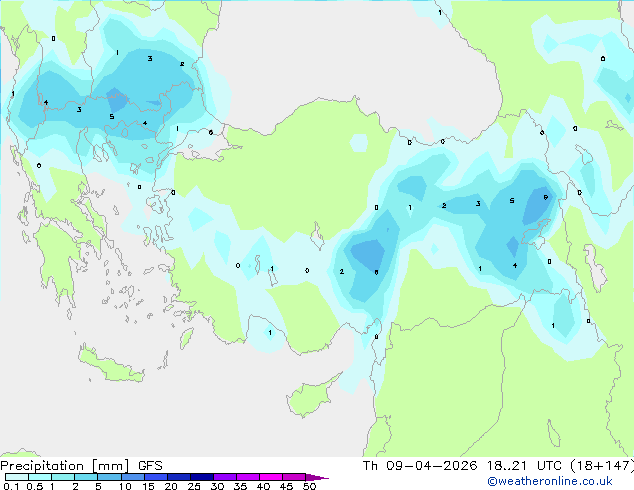Image resolution: width=634 pixels, height=490 pixels.
Task: Click the 0.5–1 mm legend color swatch
Action: point(40,477)
